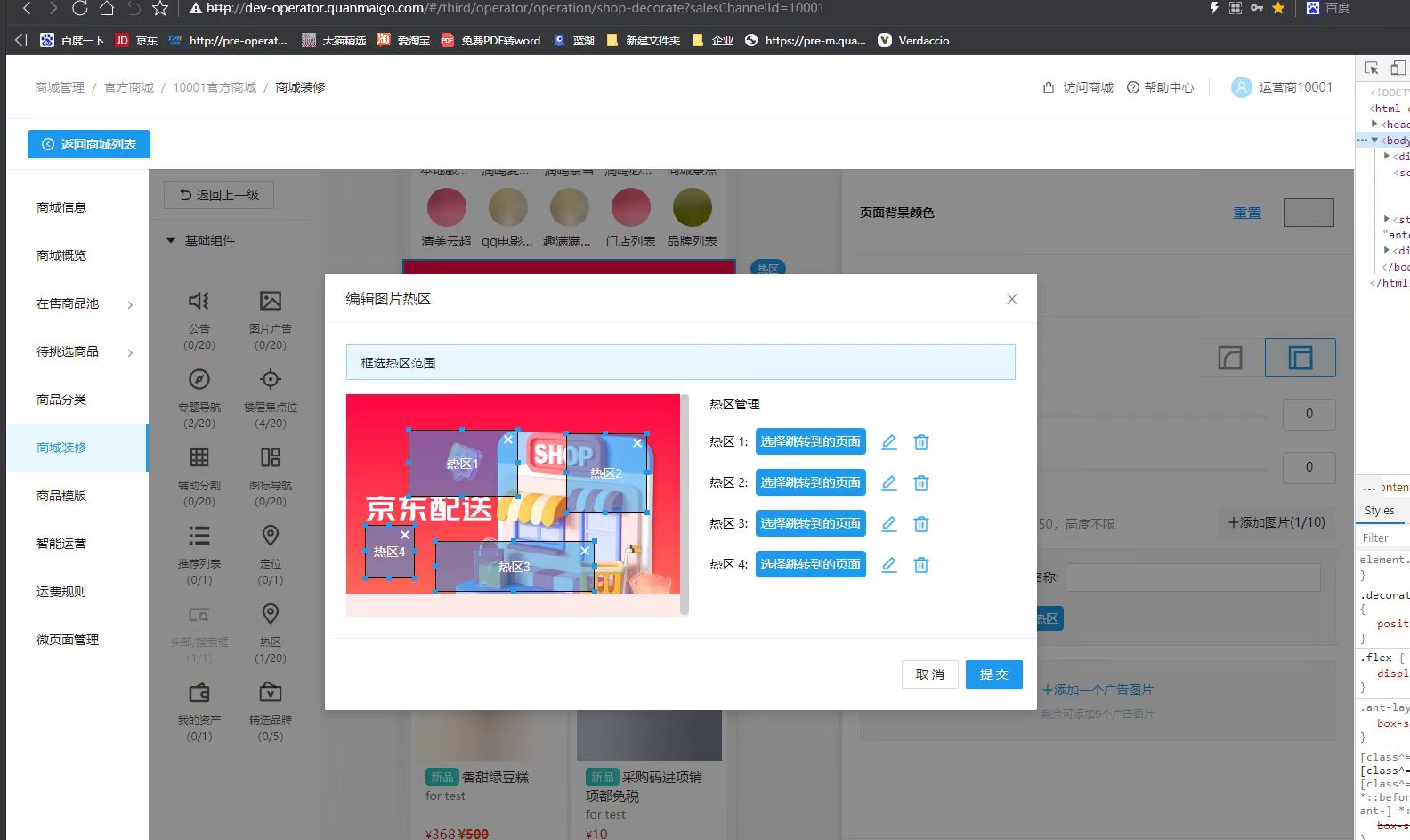The height and width of the screenshot is (840, 1410).
Task: Click the hotspot image preview scrollbar
Action: pyautogui.click(x=685, y=504)
